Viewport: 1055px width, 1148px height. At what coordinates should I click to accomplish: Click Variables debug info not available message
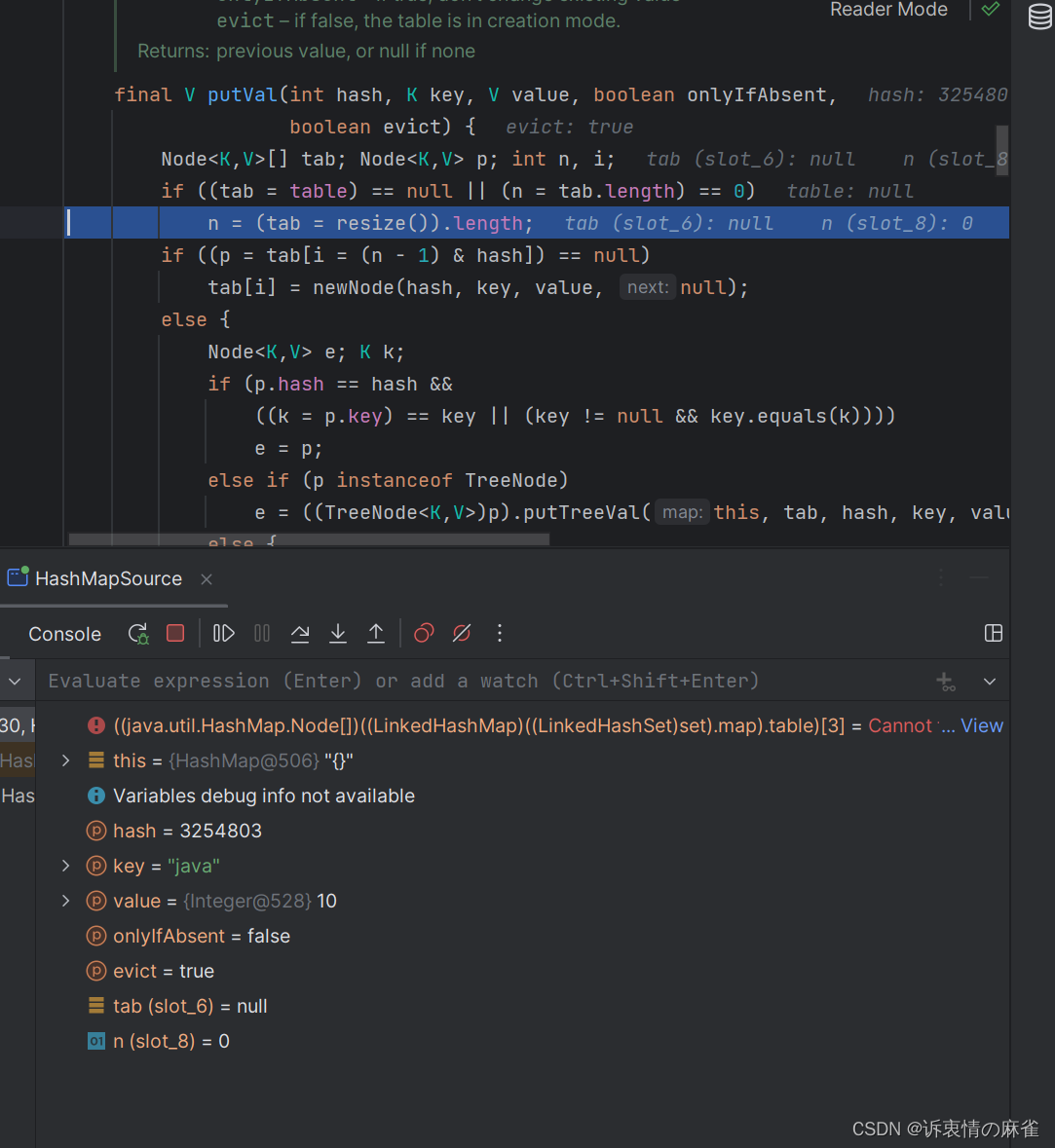tap(264, 796)
